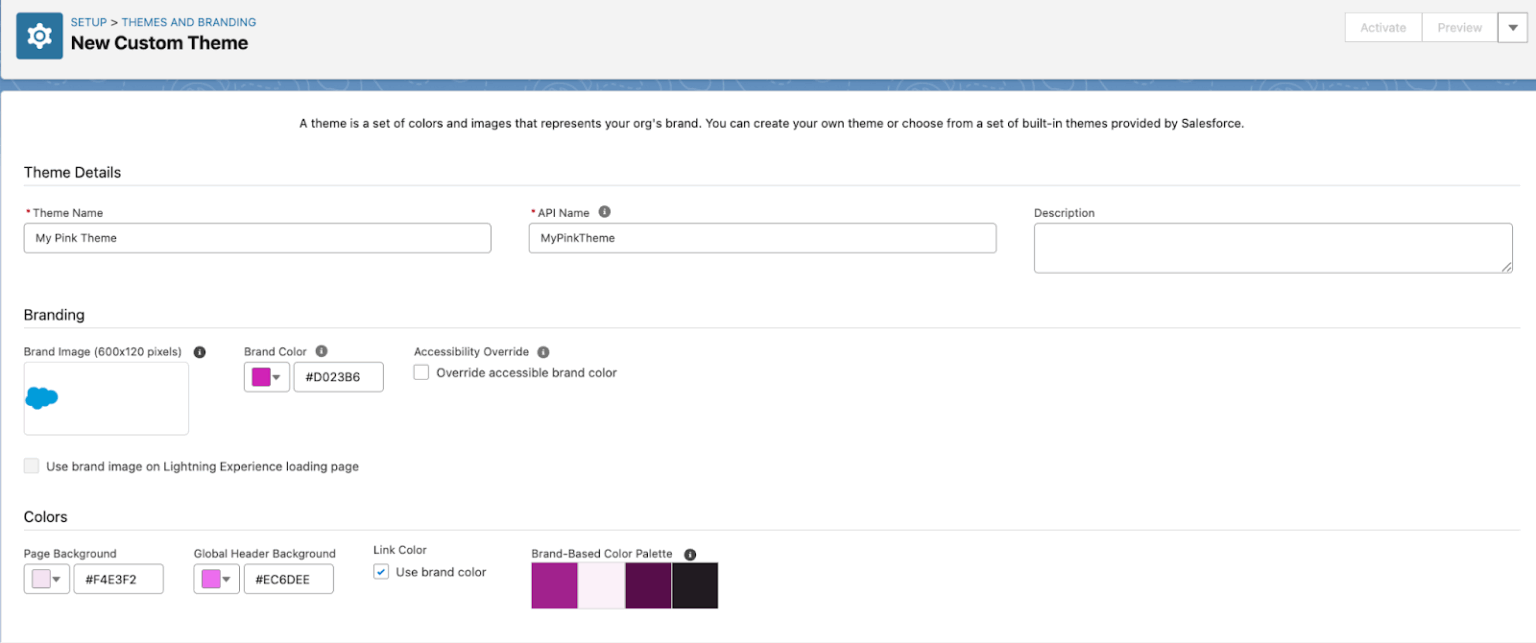Click the API Name info icon
This screenshot has width=1536, height=643.
(x=604, y=212)
